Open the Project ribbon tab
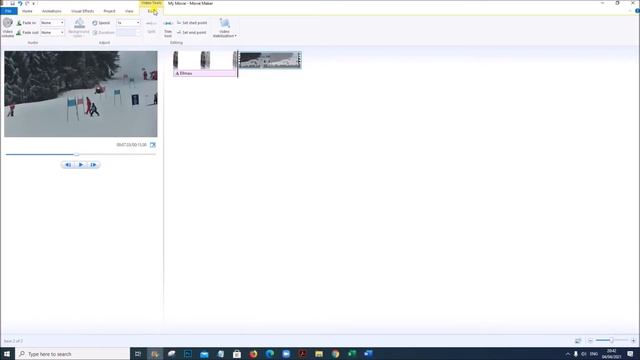This screenshot has width=640, height=360. click(109, 11)
